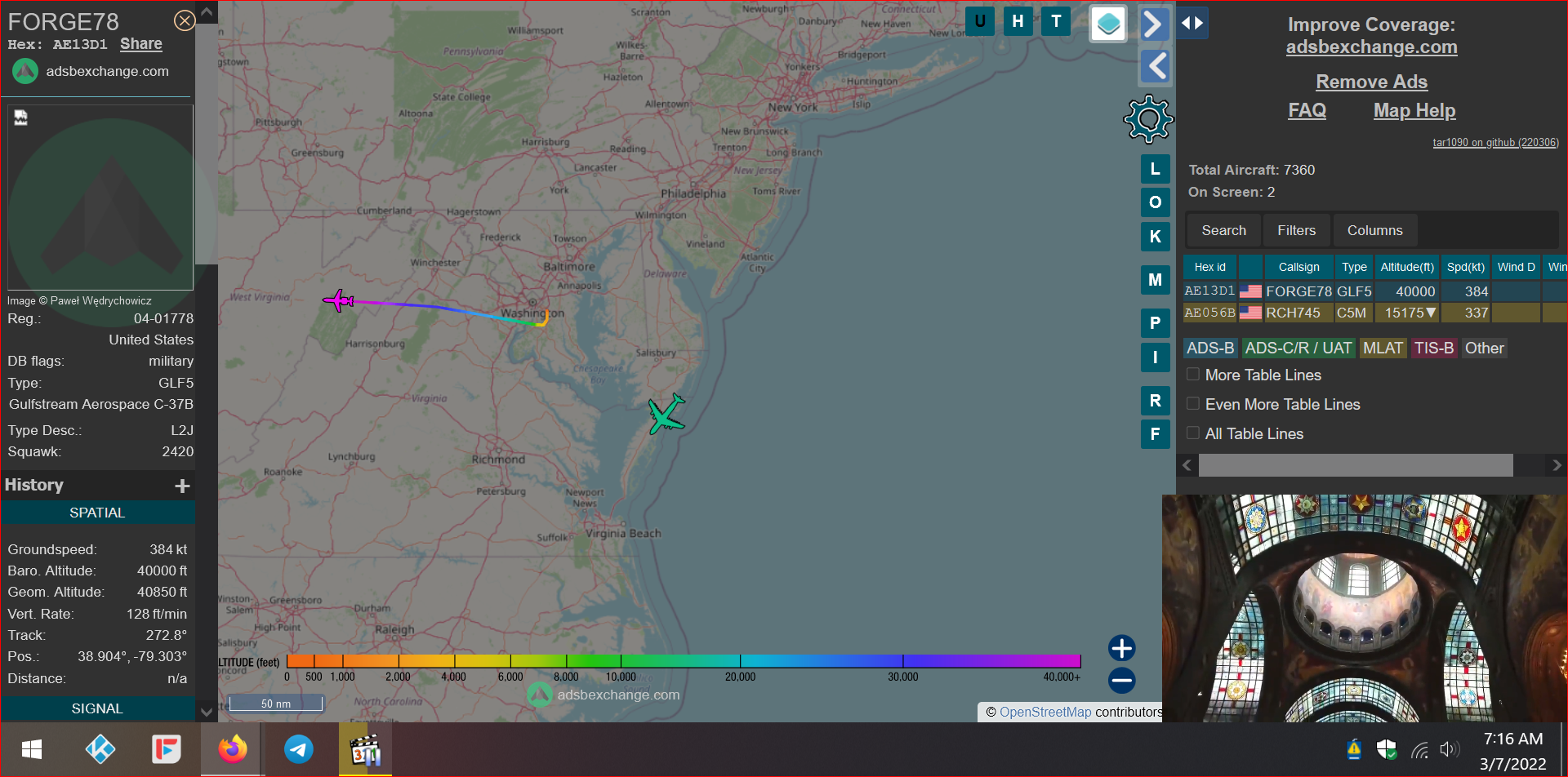The image size is (1568, 777).
Task: Click the Share link for FORGE78
Action: point(140,44)
